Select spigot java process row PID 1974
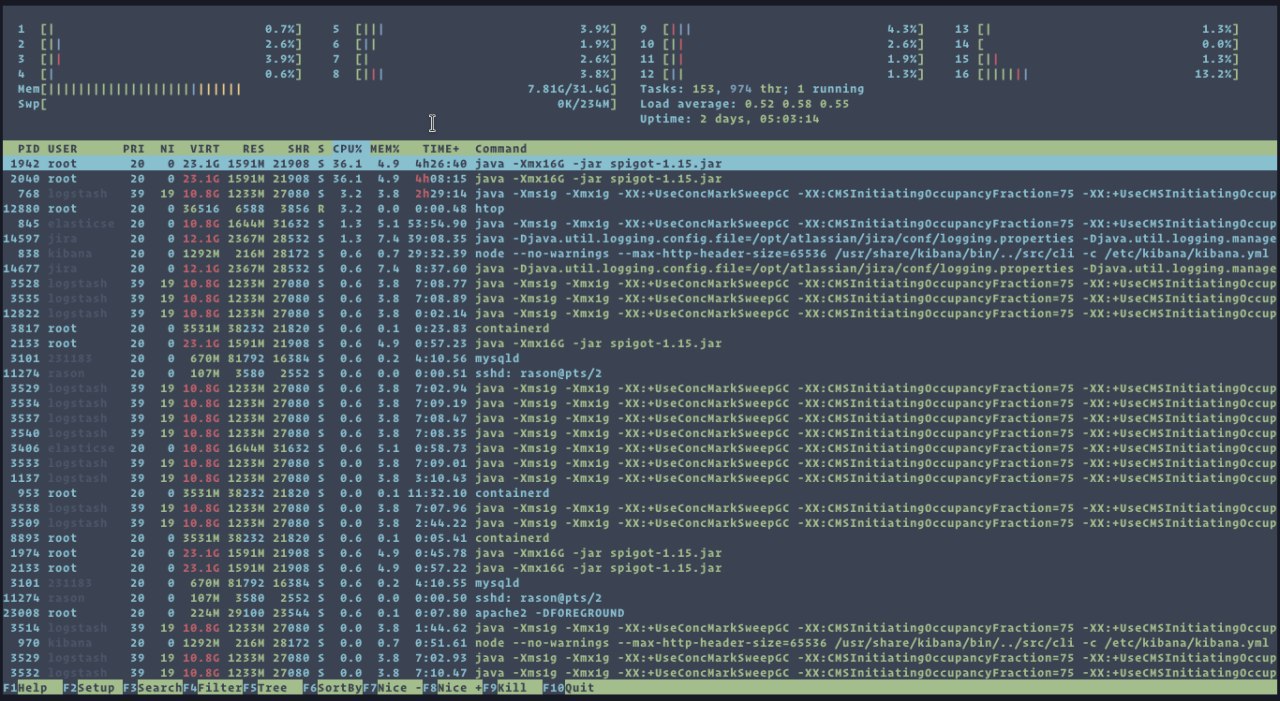The height and width of the screenshot is (701, 1280). pyautogui.click(x=640, y=553)
